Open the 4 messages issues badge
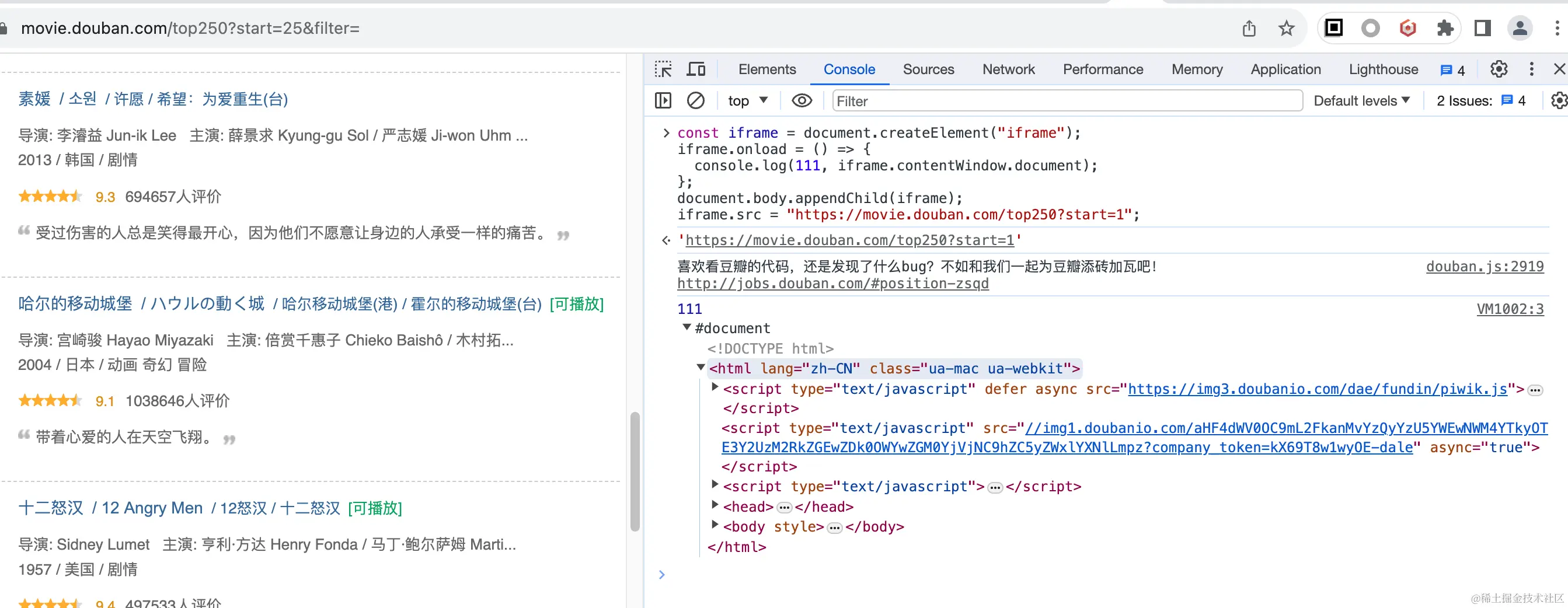The height and width of the screenshot is (608, 1568). [1452, 70]
